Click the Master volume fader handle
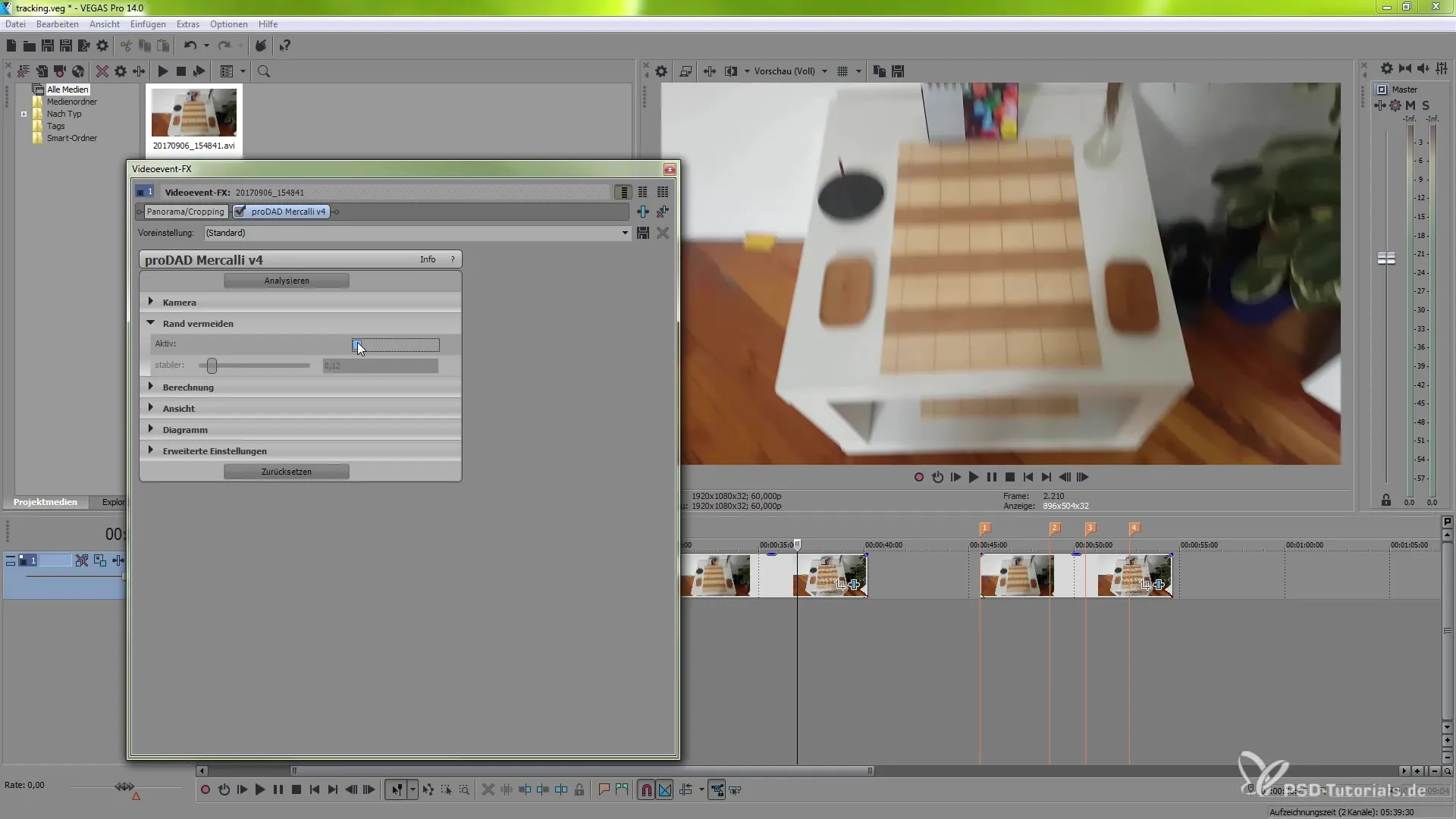 (1386, 259)
